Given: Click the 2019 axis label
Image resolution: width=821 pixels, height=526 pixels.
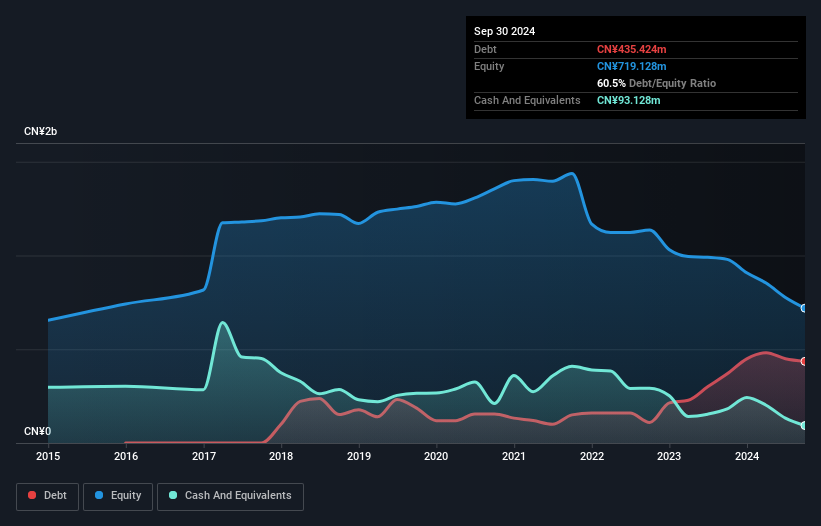Looking at the screenshot, I should (x=359, y=456).
